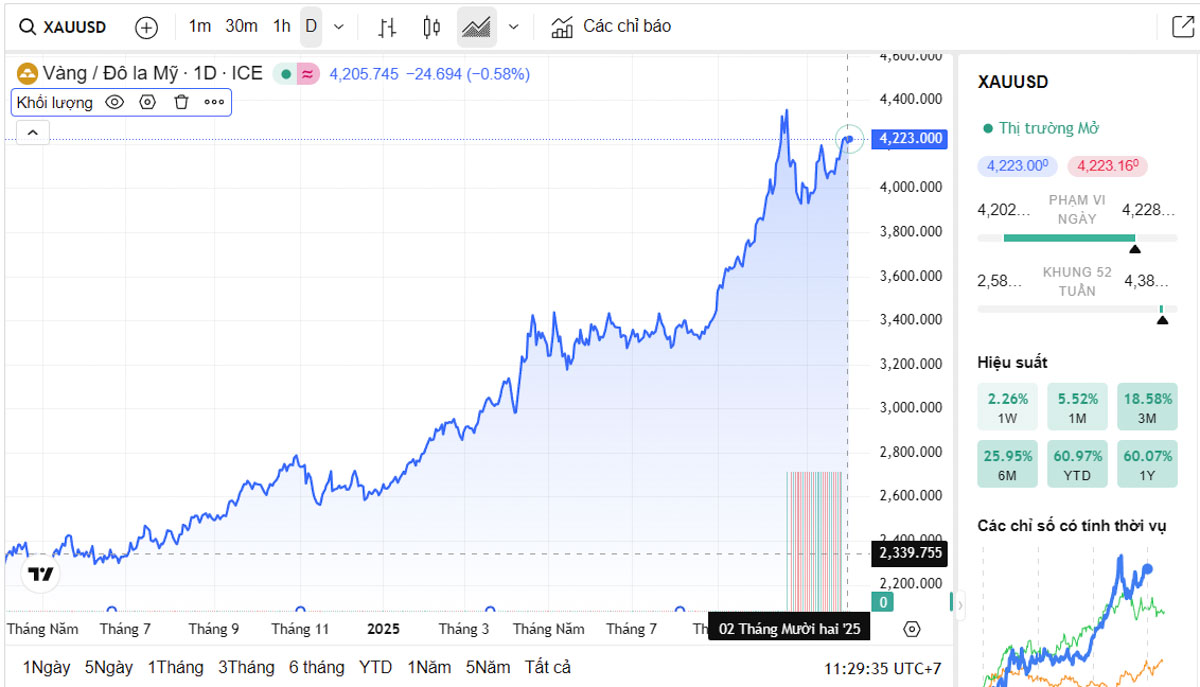The image size is (1200, 687).
Task: Open more options for Khối lượng indicator
Action: pos(214,102)
